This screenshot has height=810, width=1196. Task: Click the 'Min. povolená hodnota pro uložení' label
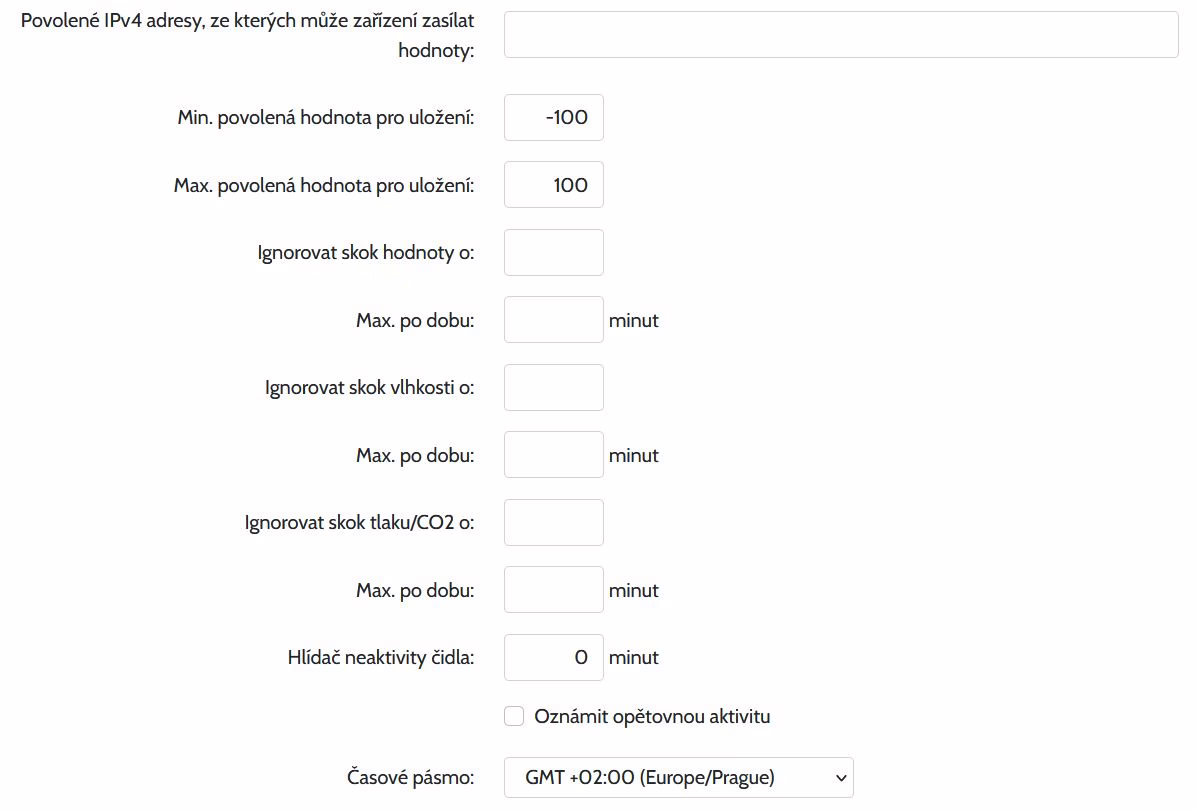click(325, 118)
